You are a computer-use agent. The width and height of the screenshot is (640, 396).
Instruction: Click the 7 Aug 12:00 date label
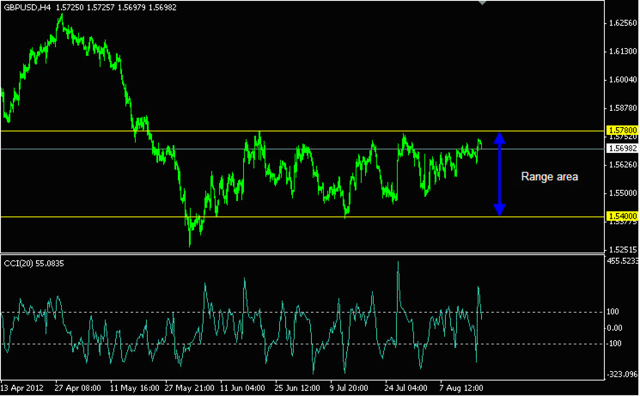click(461, 388)
